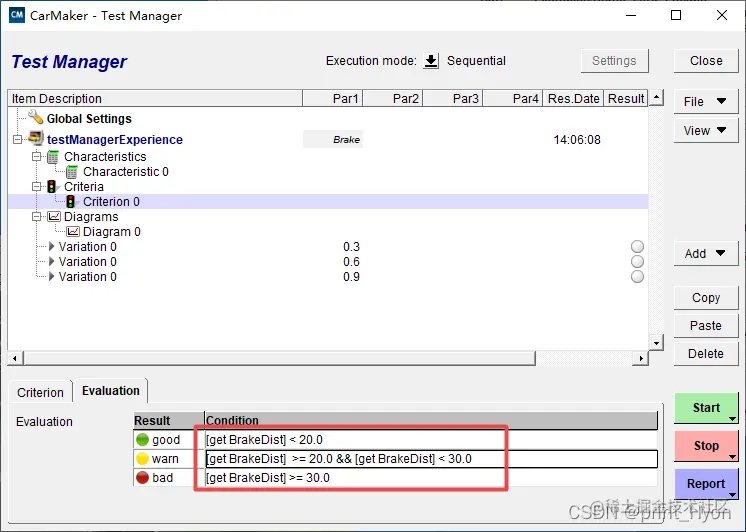Click the Characteristics calculator icon

pyautogui.click(x=53, y=157)
